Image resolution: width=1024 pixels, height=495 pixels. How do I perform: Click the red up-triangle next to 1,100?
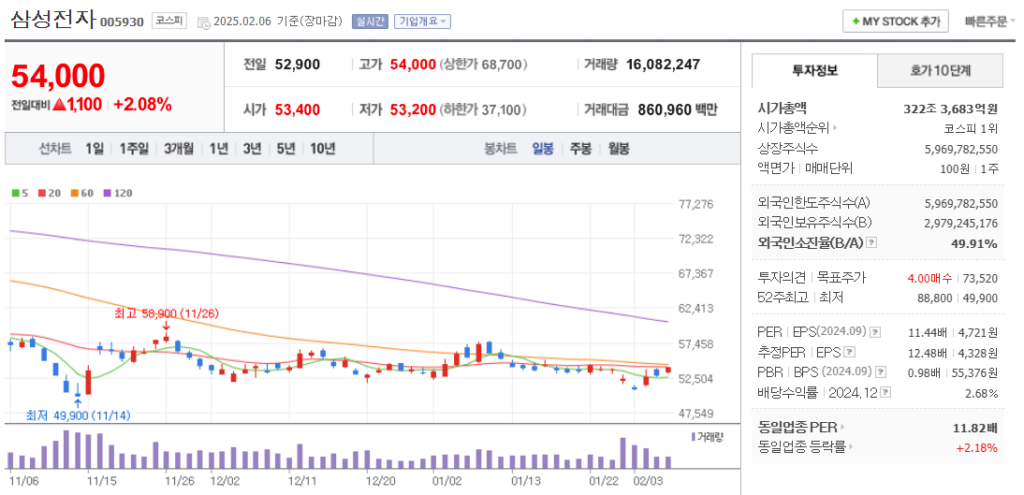pyautogui.click(x=59, y=104)
